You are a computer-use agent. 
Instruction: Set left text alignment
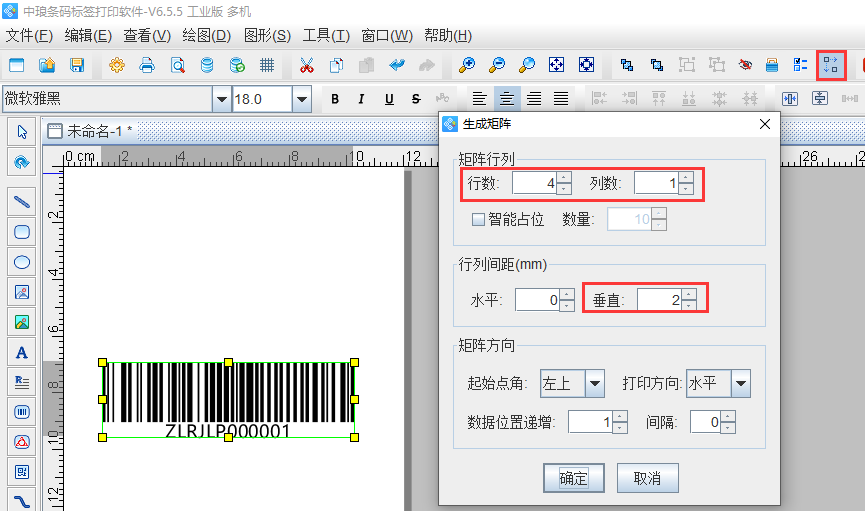coord(479,99)
